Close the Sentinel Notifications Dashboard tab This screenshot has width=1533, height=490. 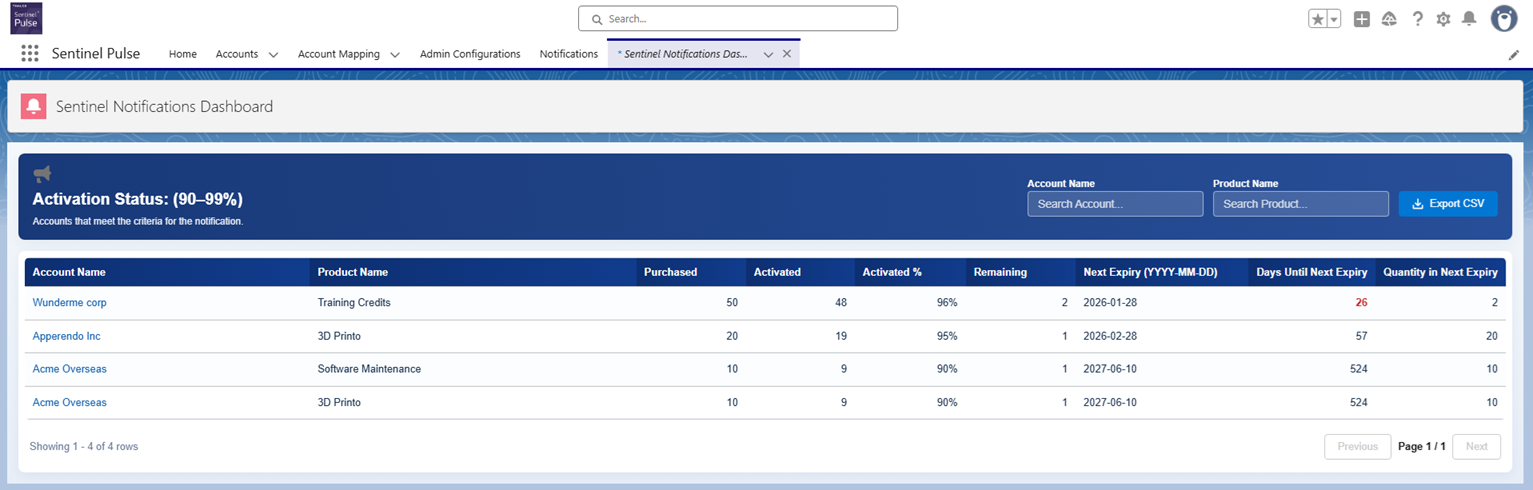click(x=787, y=55)
